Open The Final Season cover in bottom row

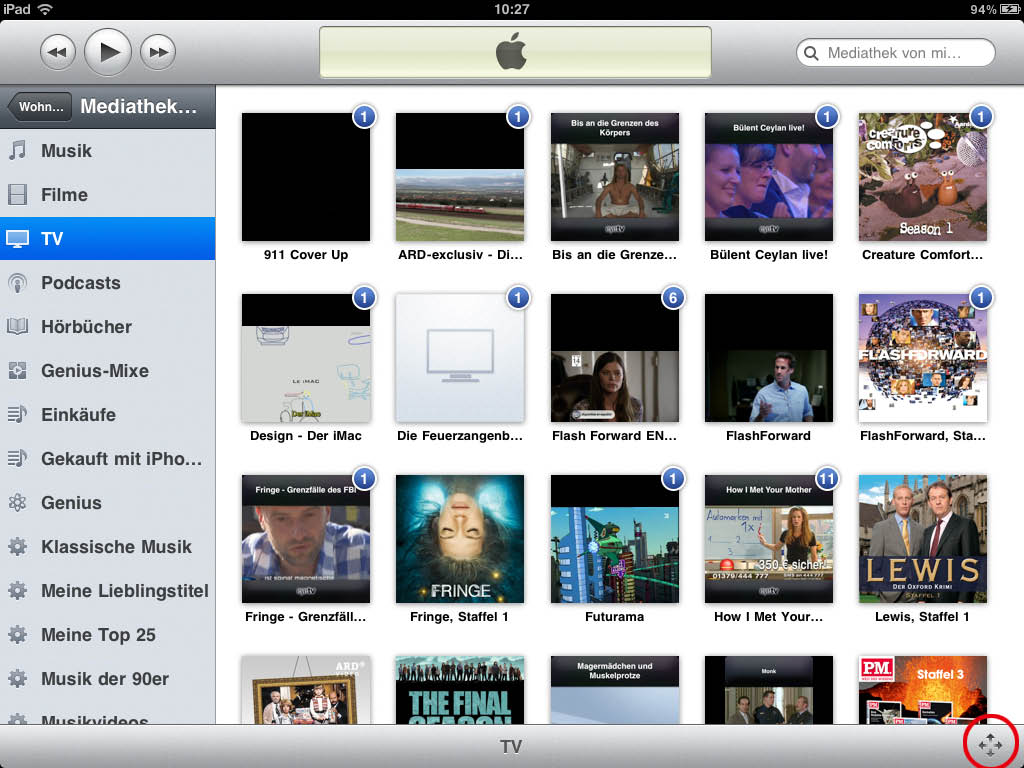point(460,690)
